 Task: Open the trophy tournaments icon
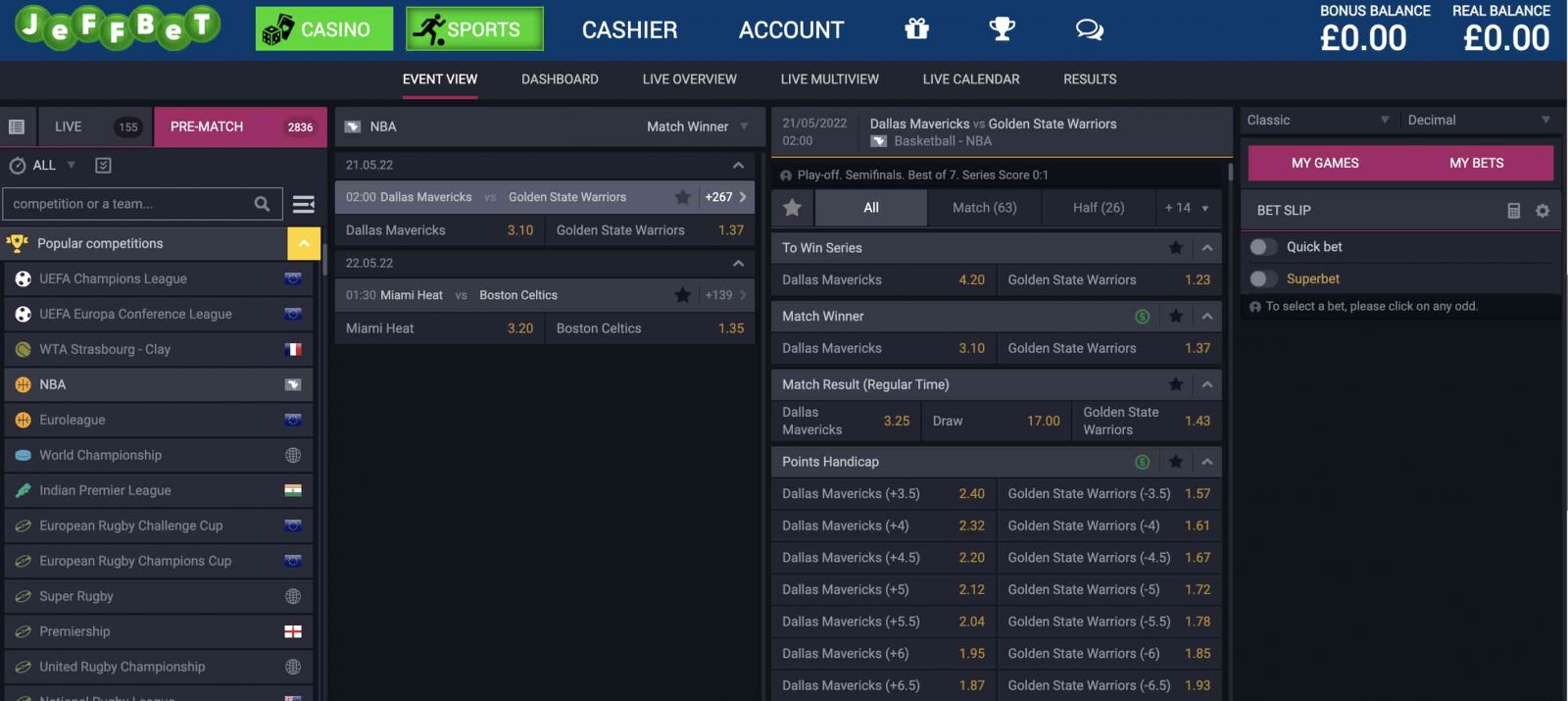[1002, 29]
